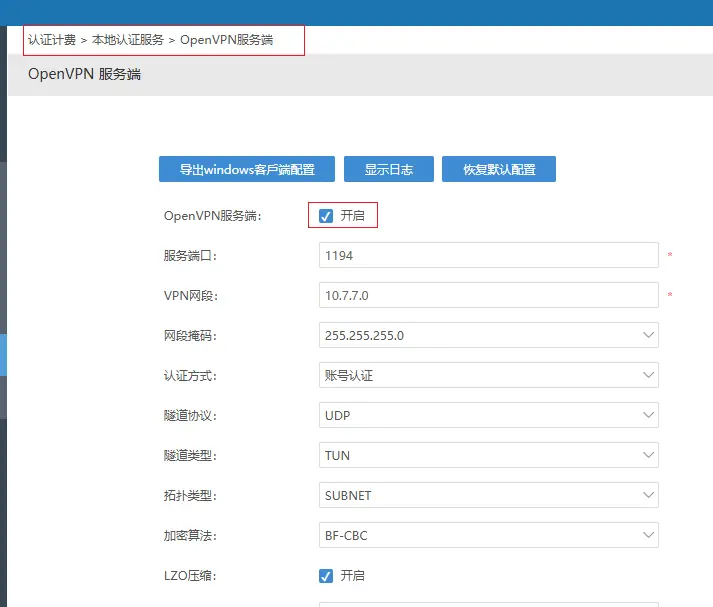The width and height of the screenshot is (713, 607).
Task: Click the partially visible field below LZO压缩
Action: pyautogui.click(x=488, y=603)
